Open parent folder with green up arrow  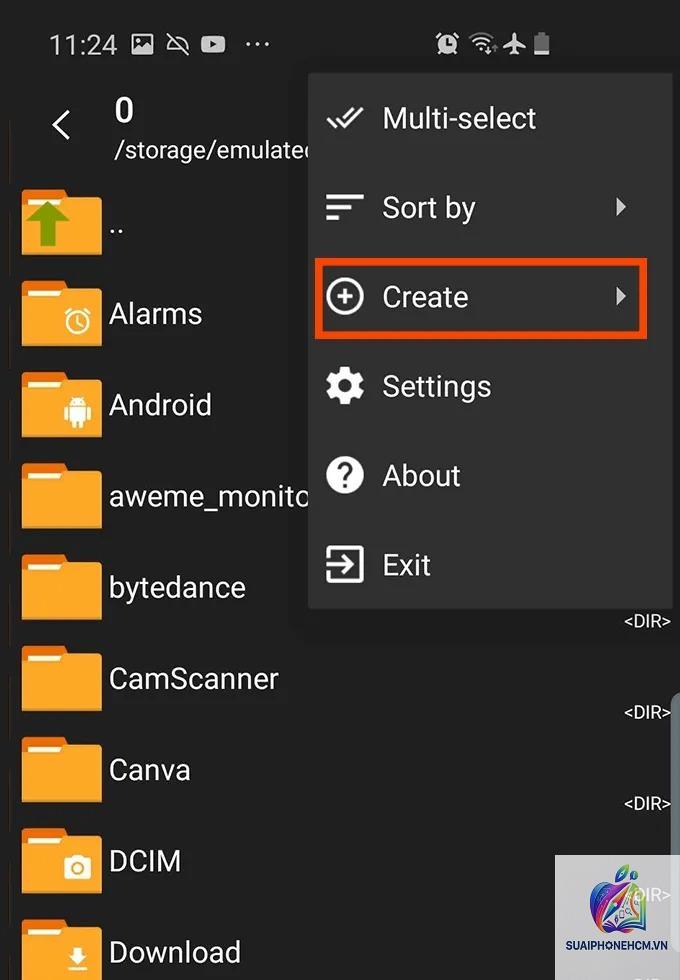[61, 222]
